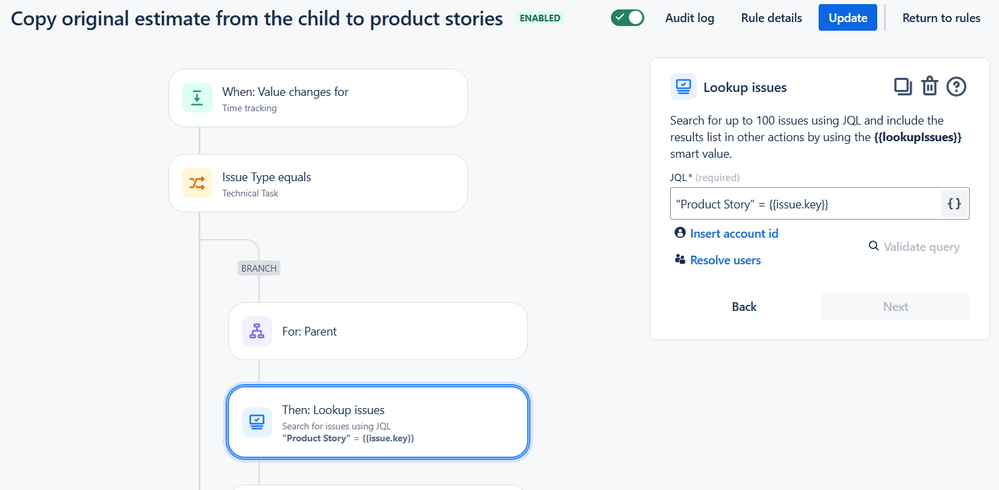Delete the Lookup issues component

click(x=930, y=86)
